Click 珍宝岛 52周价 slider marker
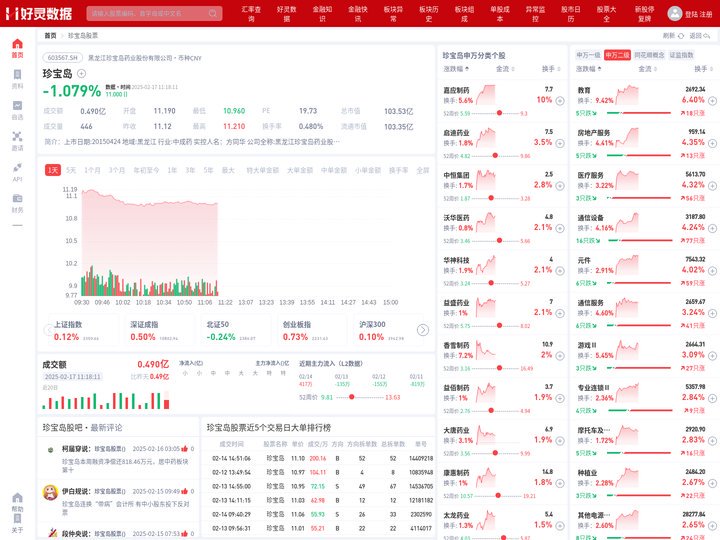Image resolution: width=720 pixels, height=540 pixels. click(x=351, y=397)
